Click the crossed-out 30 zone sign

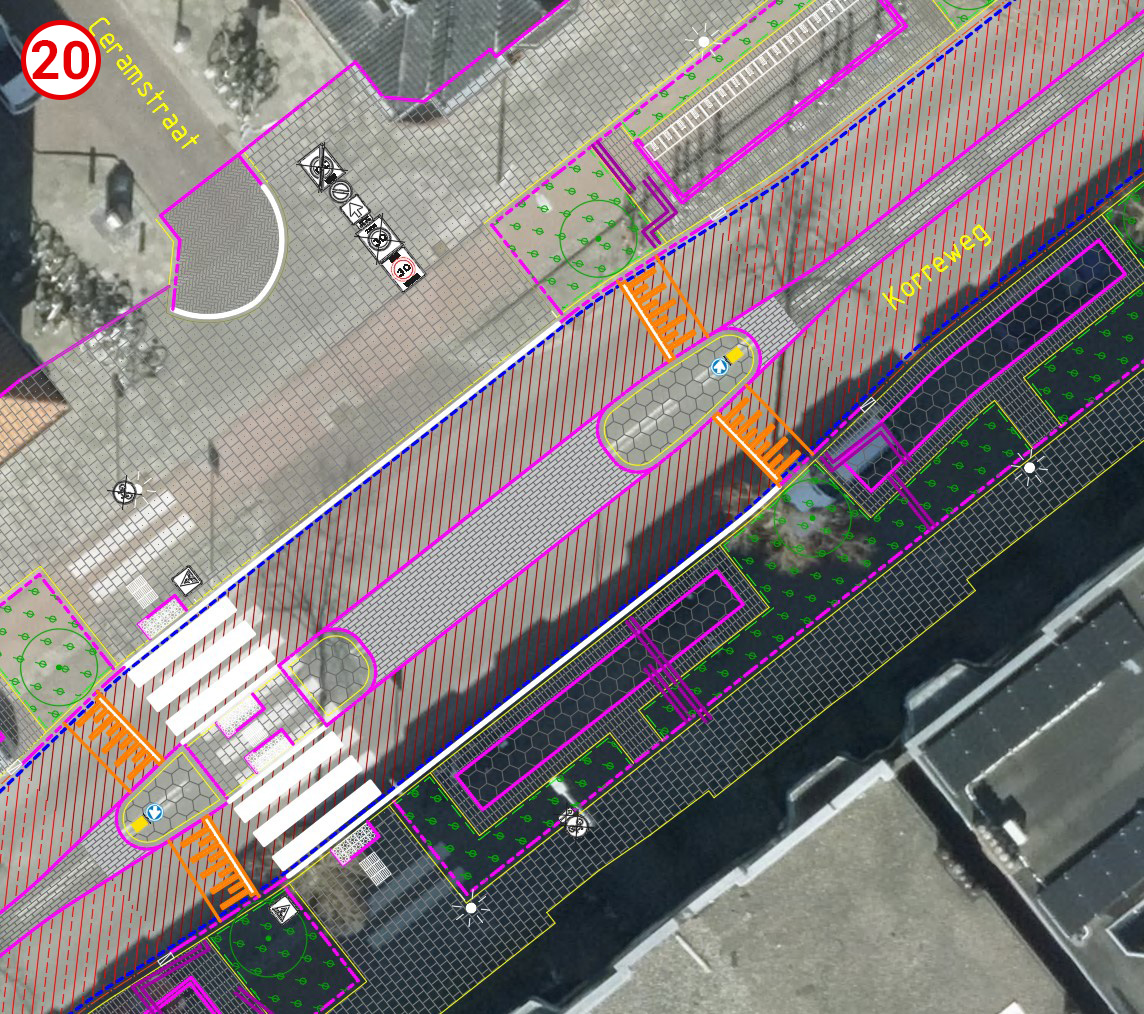(380, 239)
